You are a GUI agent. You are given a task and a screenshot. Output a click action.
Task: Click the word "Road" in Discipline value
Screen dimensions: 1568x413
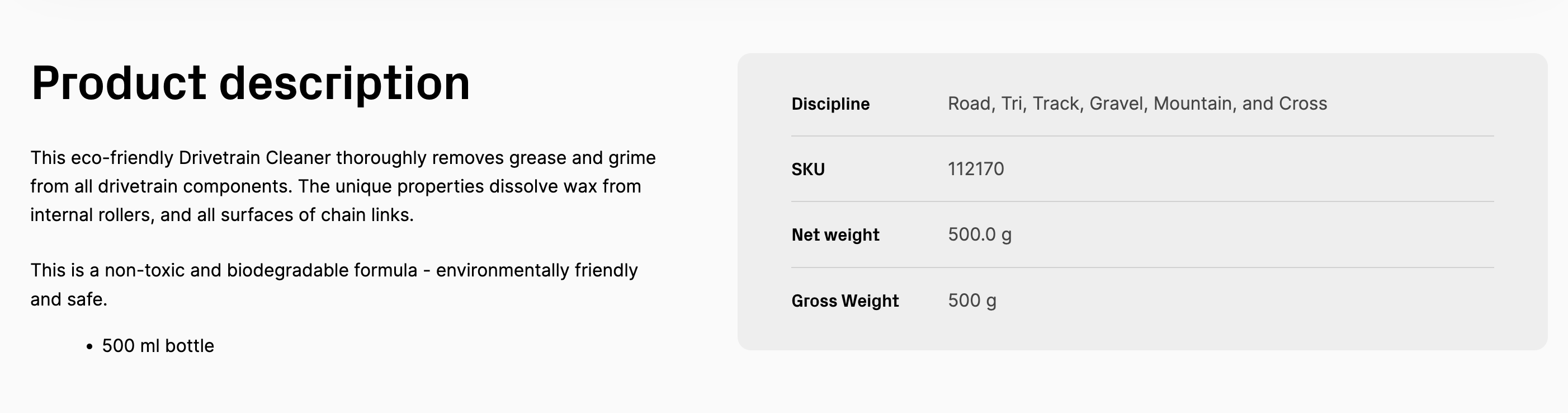coord(969,104)
